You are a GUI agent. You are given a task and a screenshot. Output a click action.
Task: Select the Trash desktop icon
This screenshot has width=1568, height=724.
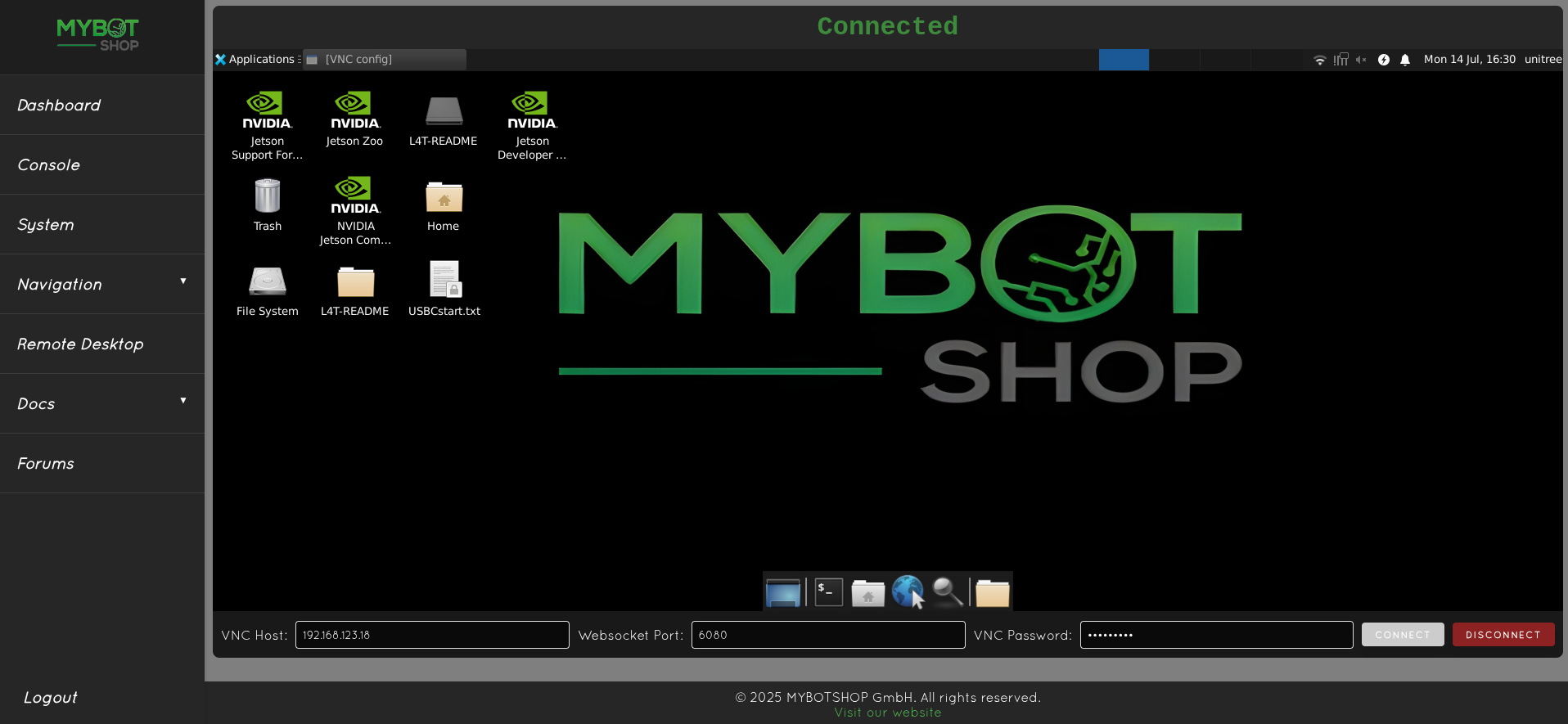[x=268, y=205]
